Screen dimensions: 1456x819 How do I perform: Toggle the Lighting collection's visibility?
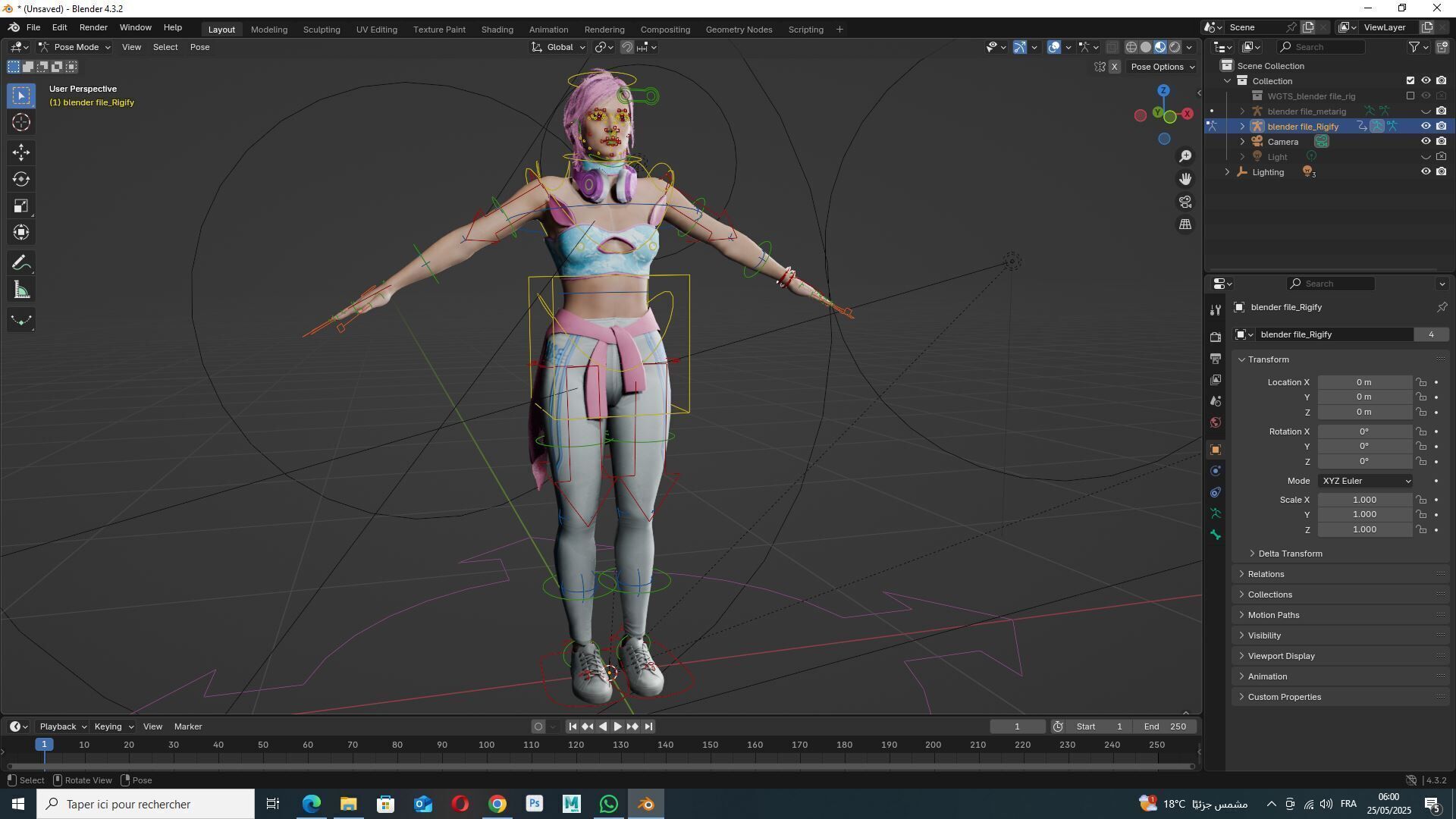coord(1426,172)
